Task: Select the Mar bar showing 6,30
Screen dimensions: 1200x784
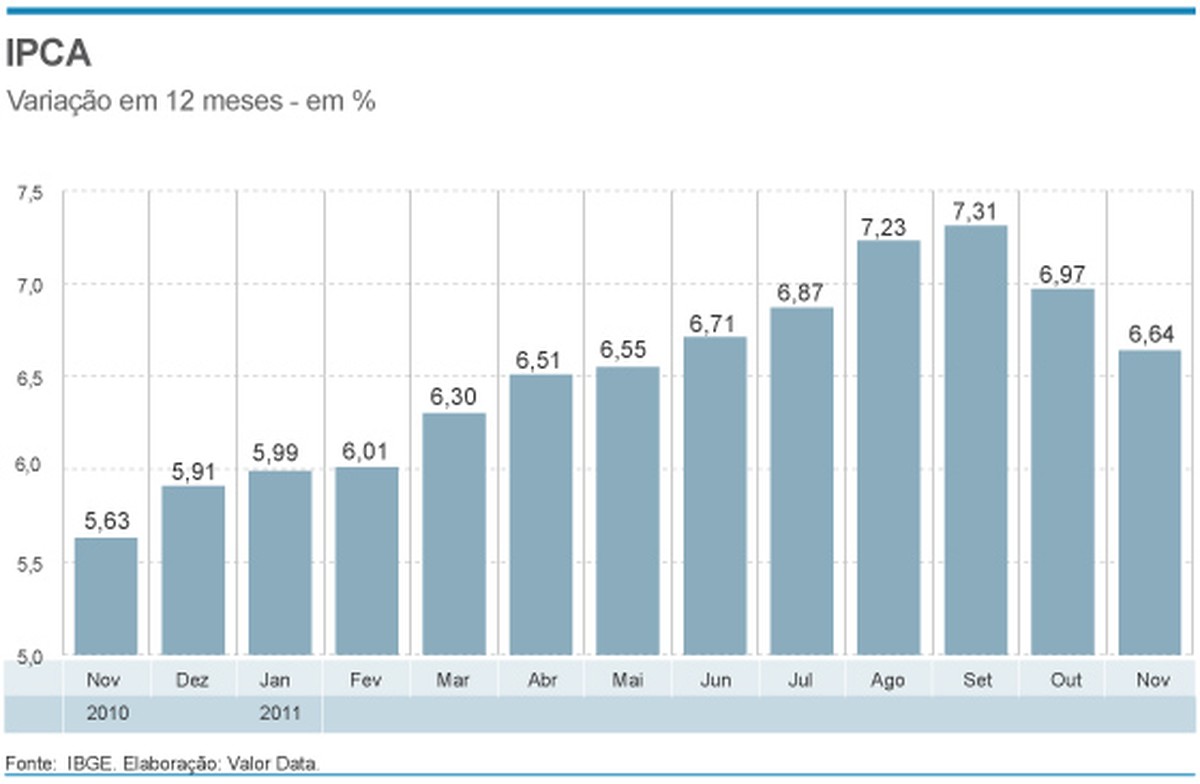Action: [x=455, y=530]
